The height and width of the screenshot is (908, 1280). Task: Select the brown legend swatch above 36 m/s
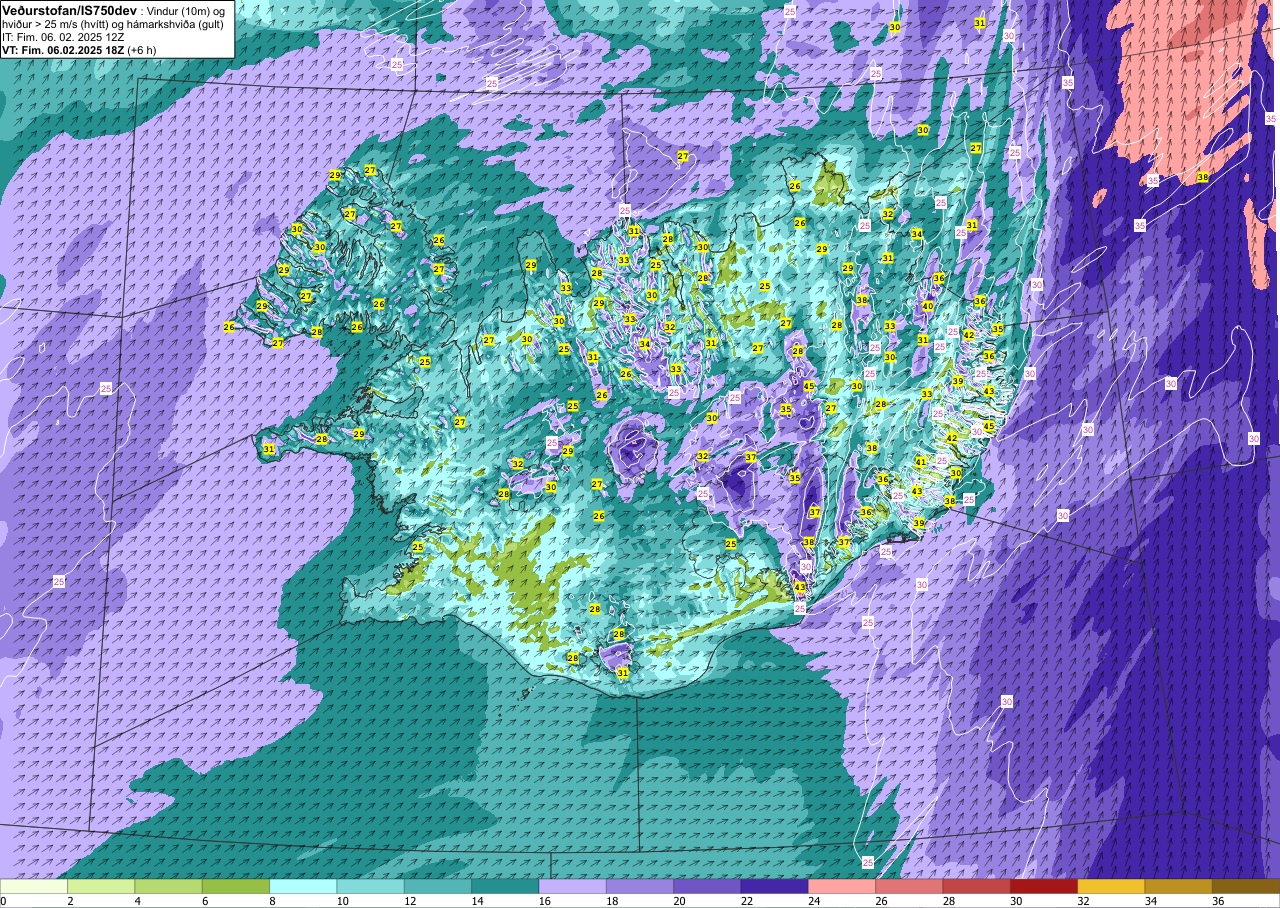coord(1246,886)
